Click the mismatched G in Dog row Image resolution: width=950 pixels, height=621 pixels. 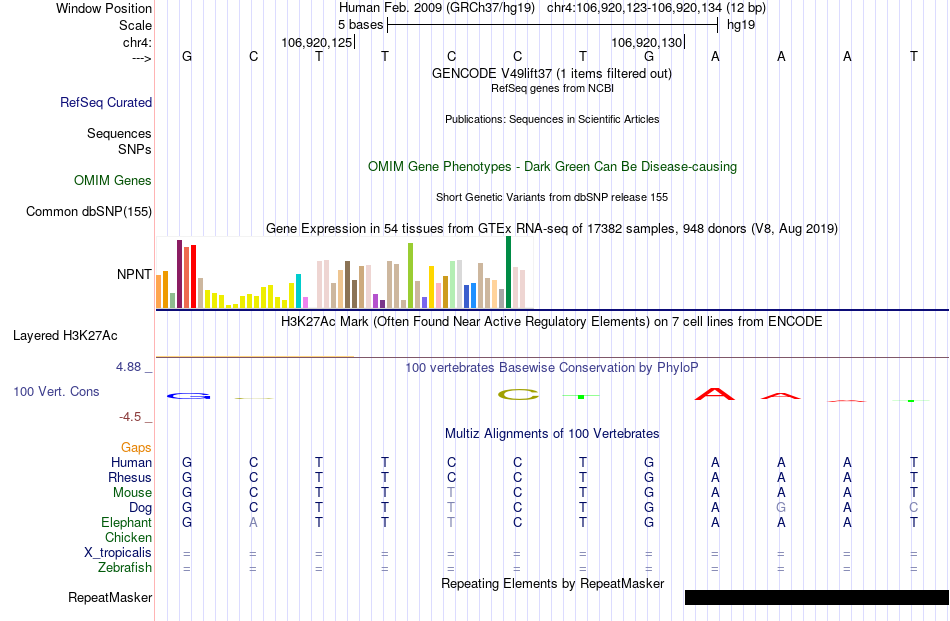(781, 508)
